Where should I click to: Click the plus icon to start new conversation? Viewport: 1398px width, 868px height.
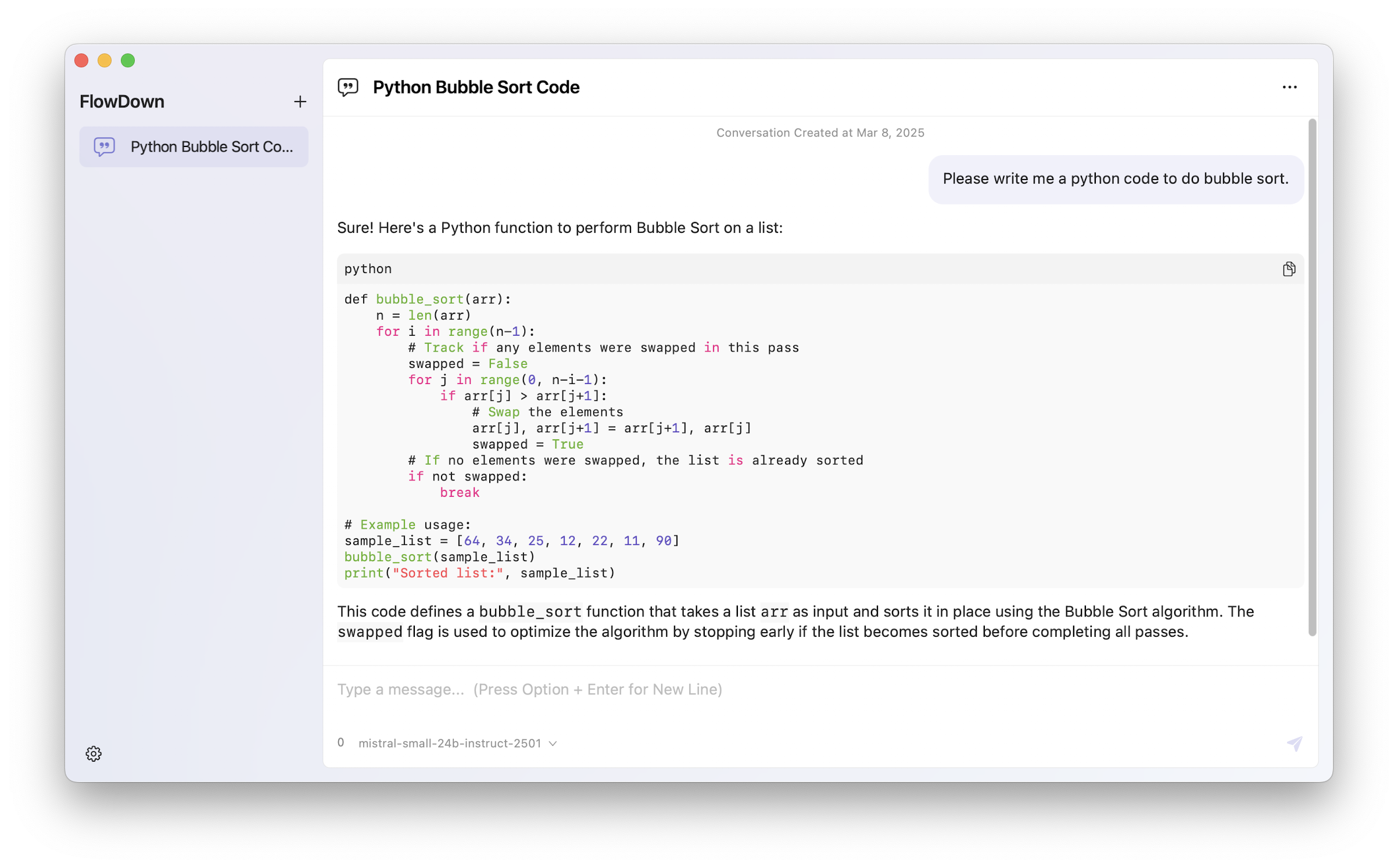tap(300, 102)
